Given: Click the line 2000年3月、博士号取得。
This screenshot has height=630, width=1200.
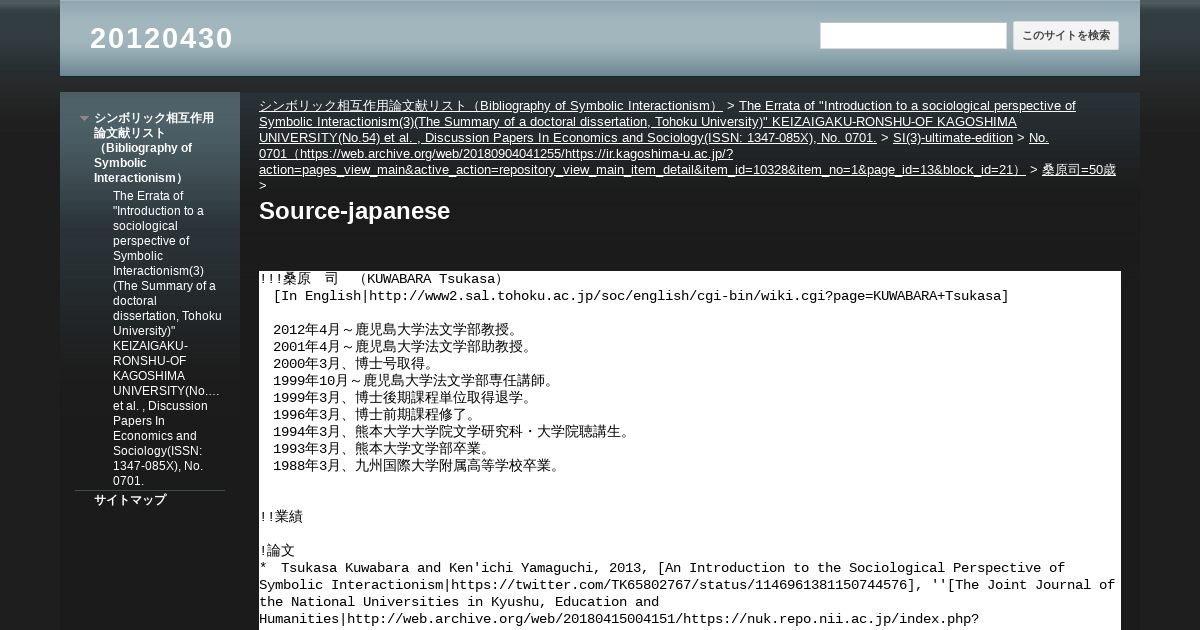Looking at the screenshot, I should (x=355, y=364).
